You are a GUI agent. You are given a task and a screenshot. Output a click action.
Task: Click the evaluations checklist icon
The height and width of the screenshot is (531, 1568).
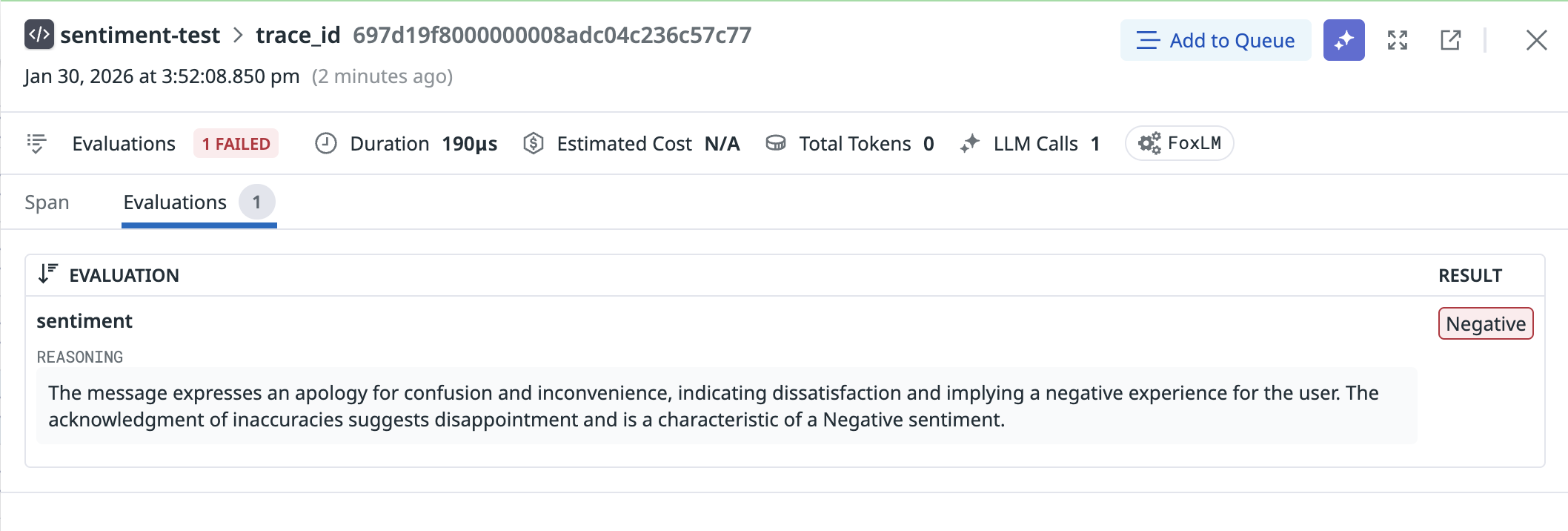point(36,143)
